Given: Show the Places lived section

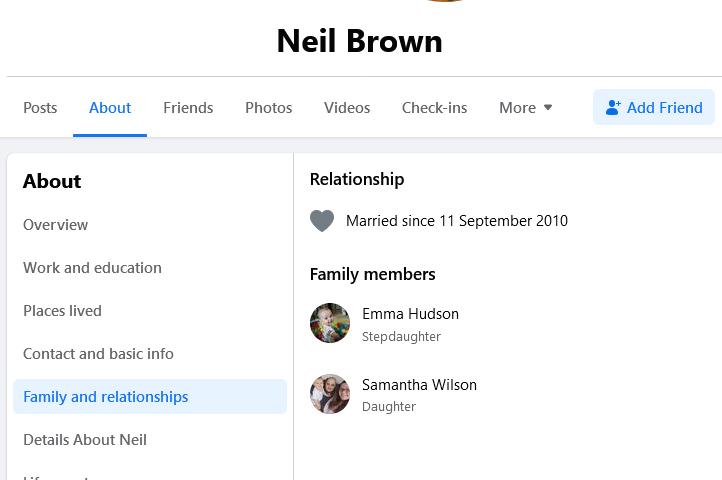Looking at the screenshot, I should coord(62,311).
